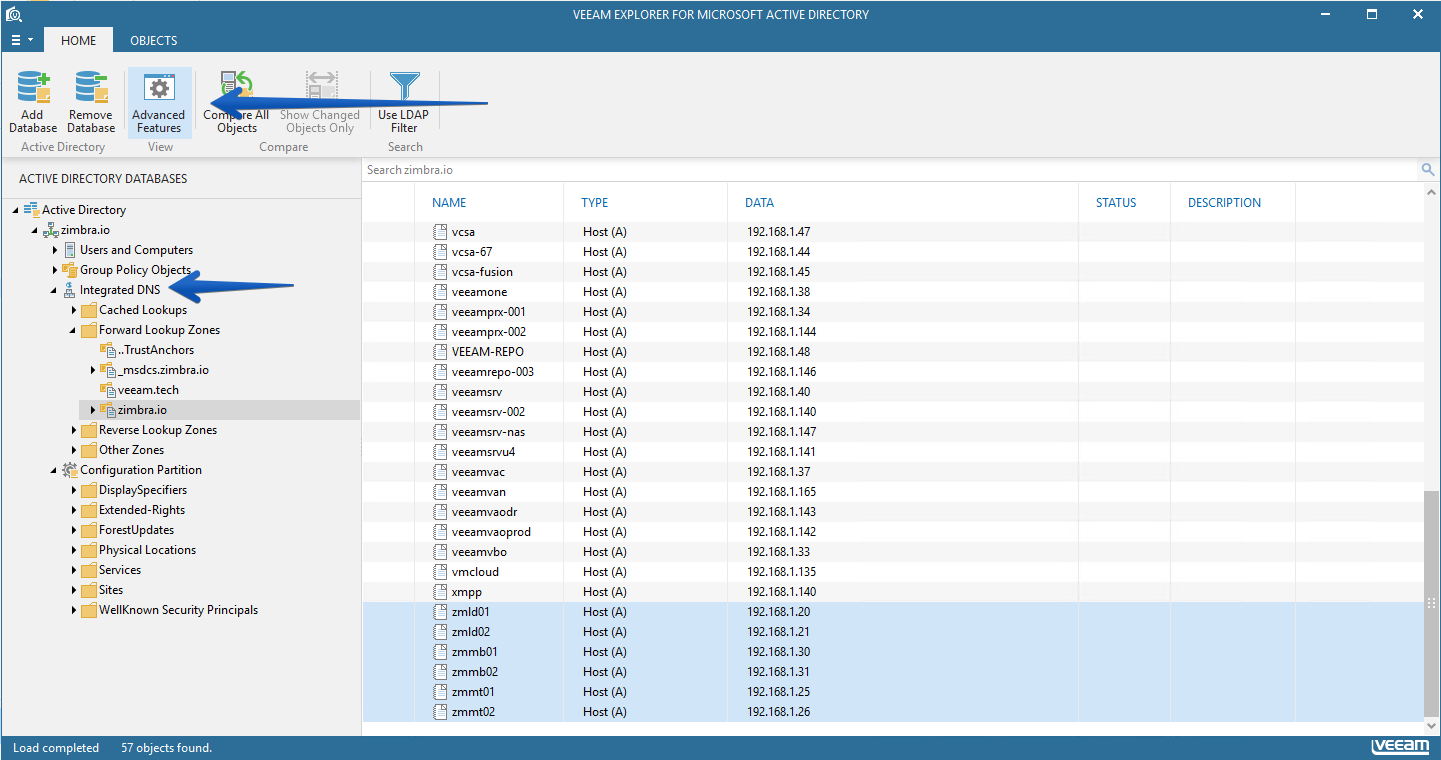Viewport: 1441px width, 760px height.
Task: Select the Extended-Rights tree folder
Action: (142, 510)
